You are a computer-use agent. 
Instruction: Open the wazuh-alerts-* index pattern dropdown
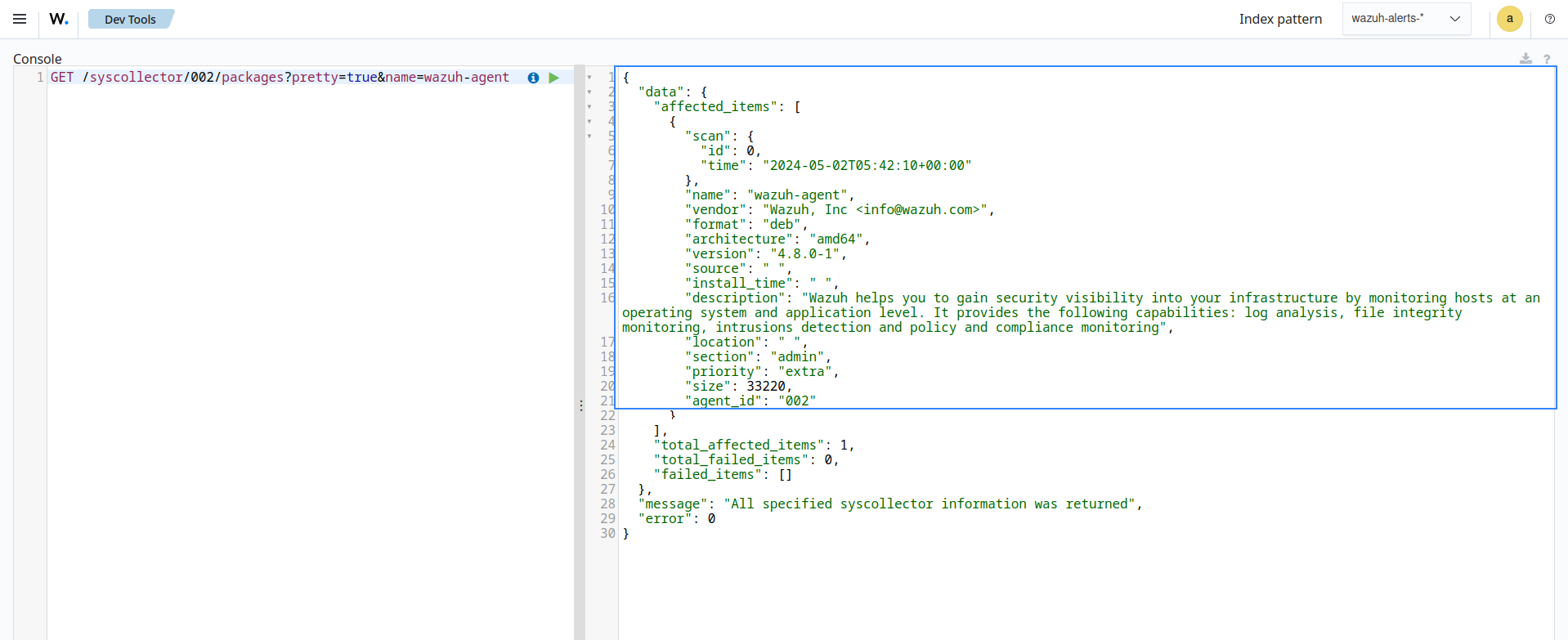1406,19
